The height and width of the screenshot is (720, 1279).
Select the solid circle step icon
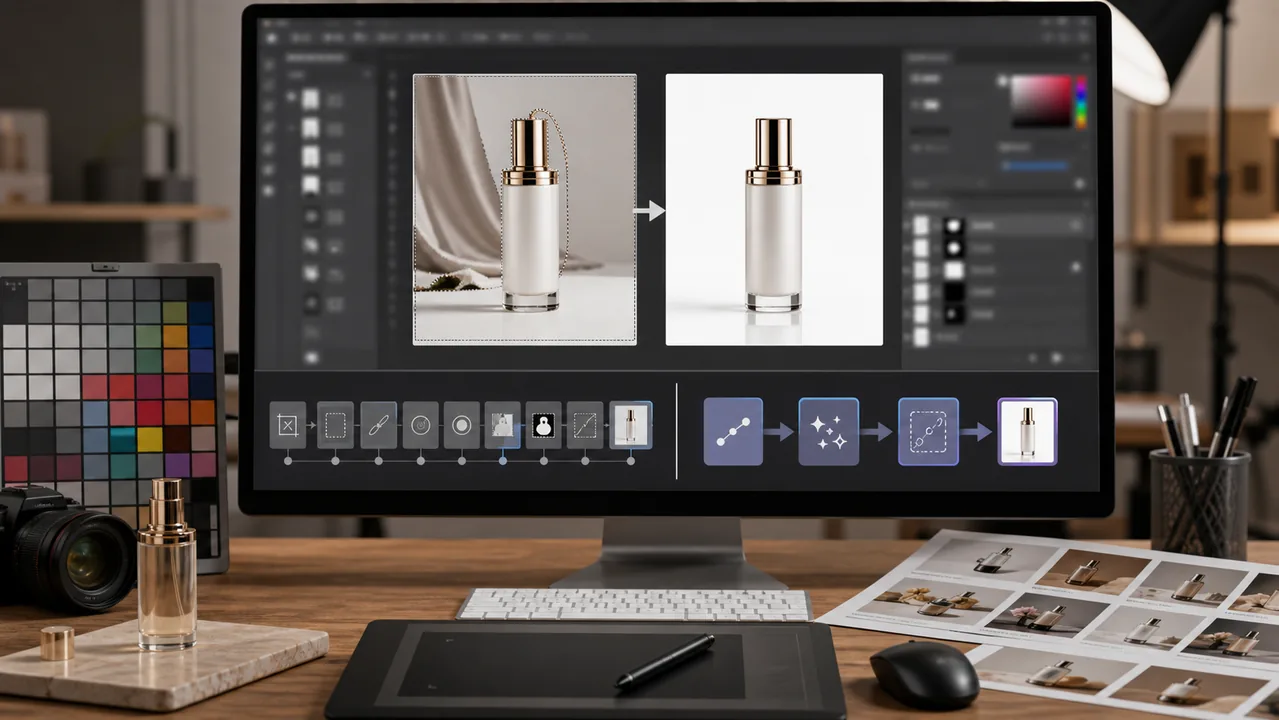pyautogui.click(x=461, y=425)
